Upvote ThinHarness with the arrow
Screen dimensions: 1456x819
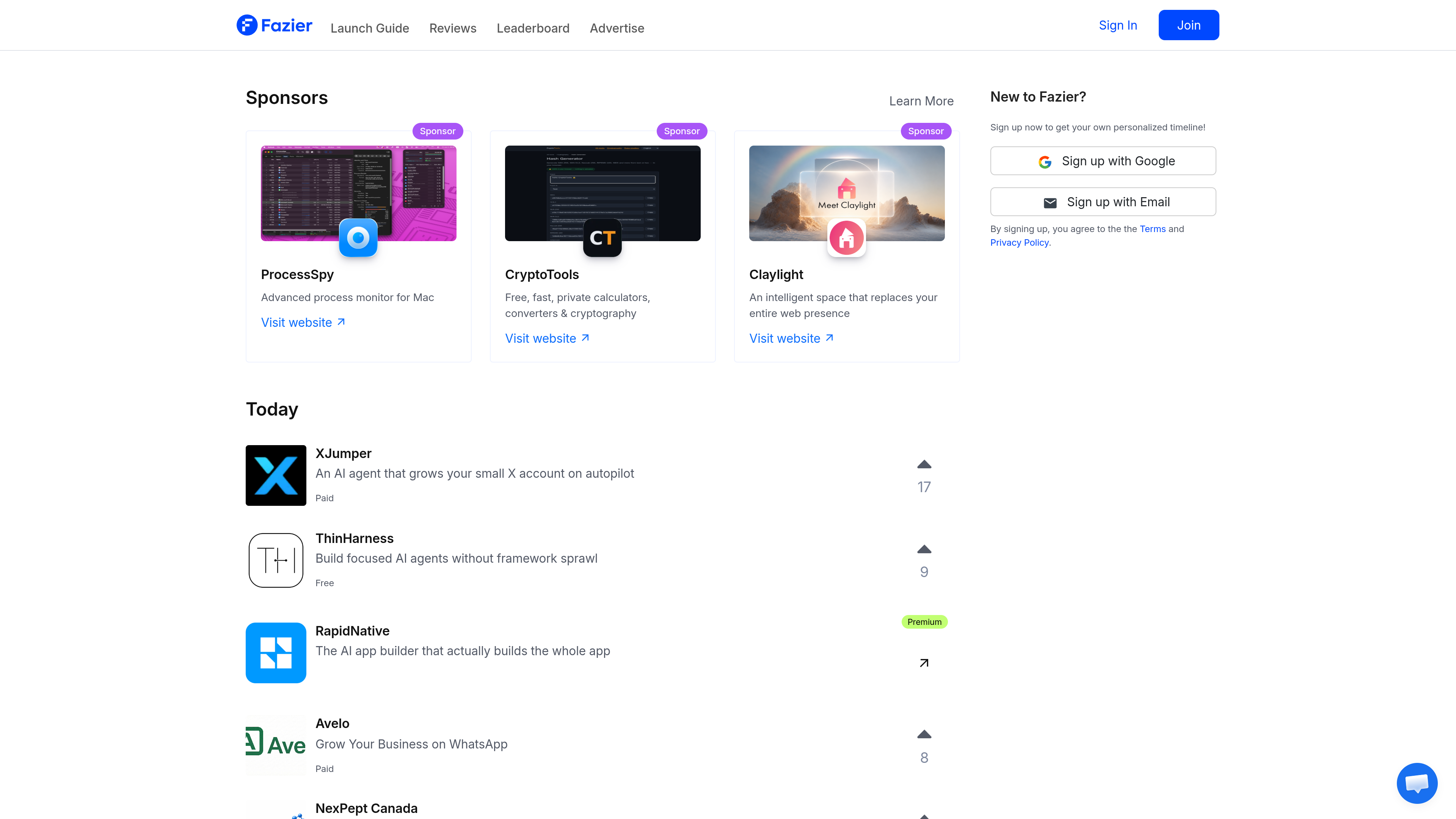[924, 549]
